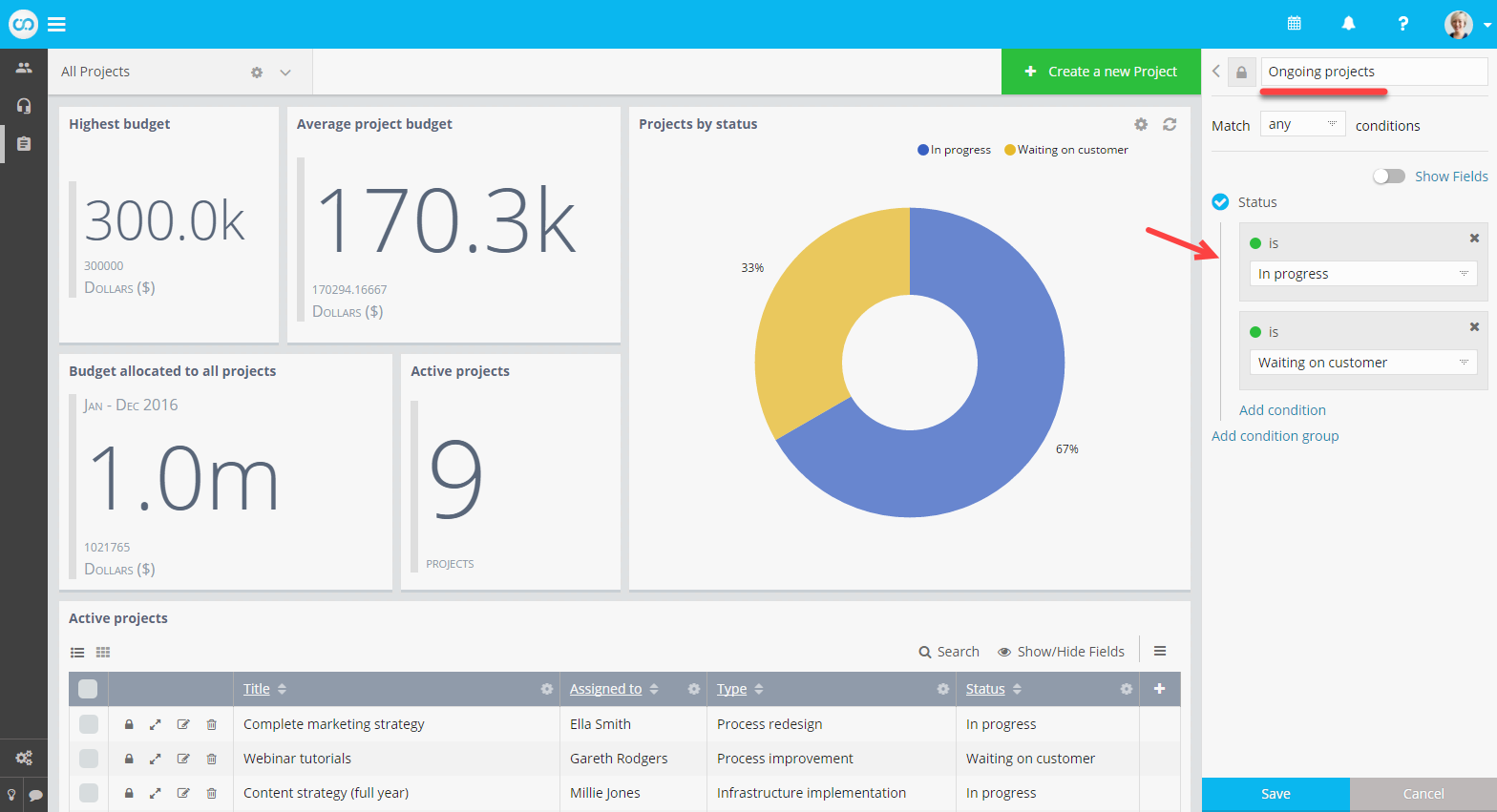The width and height of the screenshot is (1497, 812).
Task: Open the hamburger main menu
Action: (x=56, y=25)
